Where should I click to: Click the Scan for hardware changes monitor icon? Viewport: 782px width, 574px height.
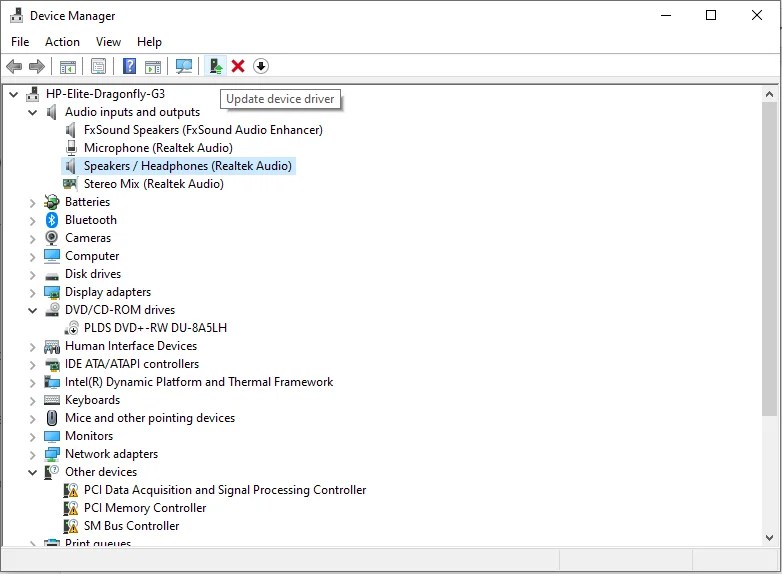click(184, 66)
